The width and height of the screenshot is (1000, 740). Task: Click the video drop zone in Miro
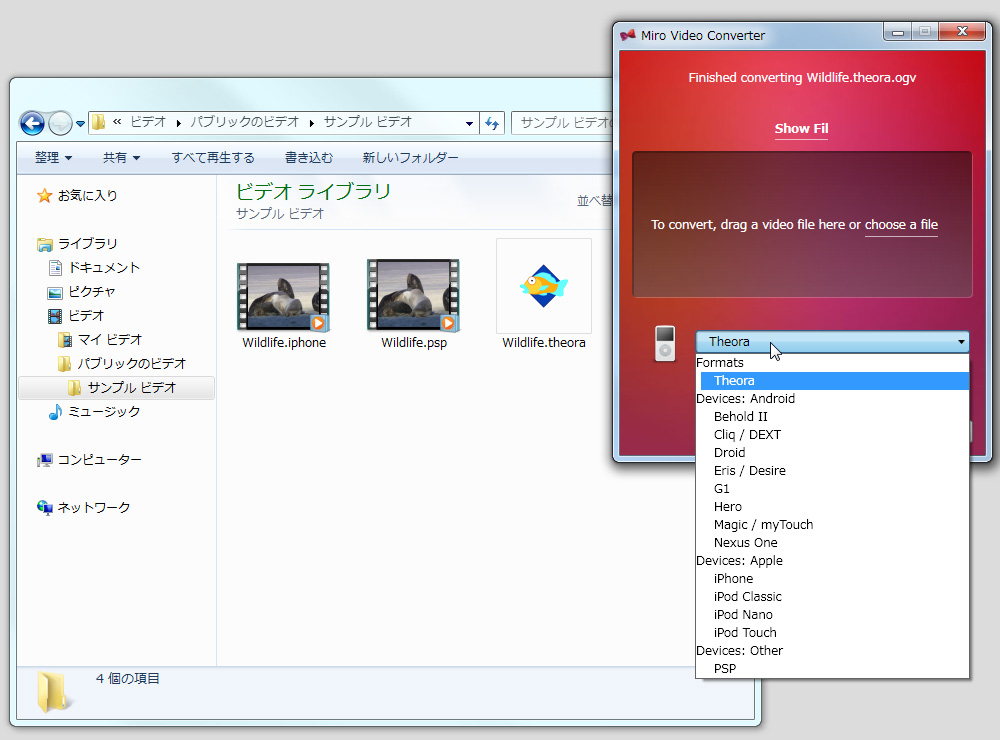point(802,225)
